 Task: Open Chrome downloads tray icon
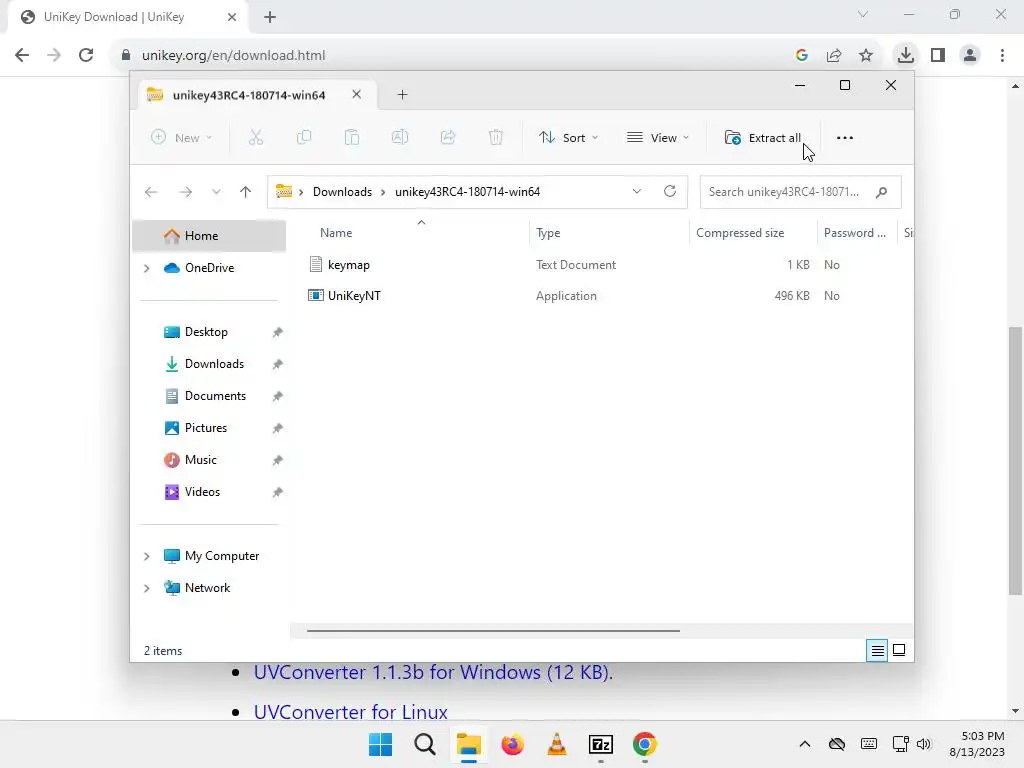905,55
